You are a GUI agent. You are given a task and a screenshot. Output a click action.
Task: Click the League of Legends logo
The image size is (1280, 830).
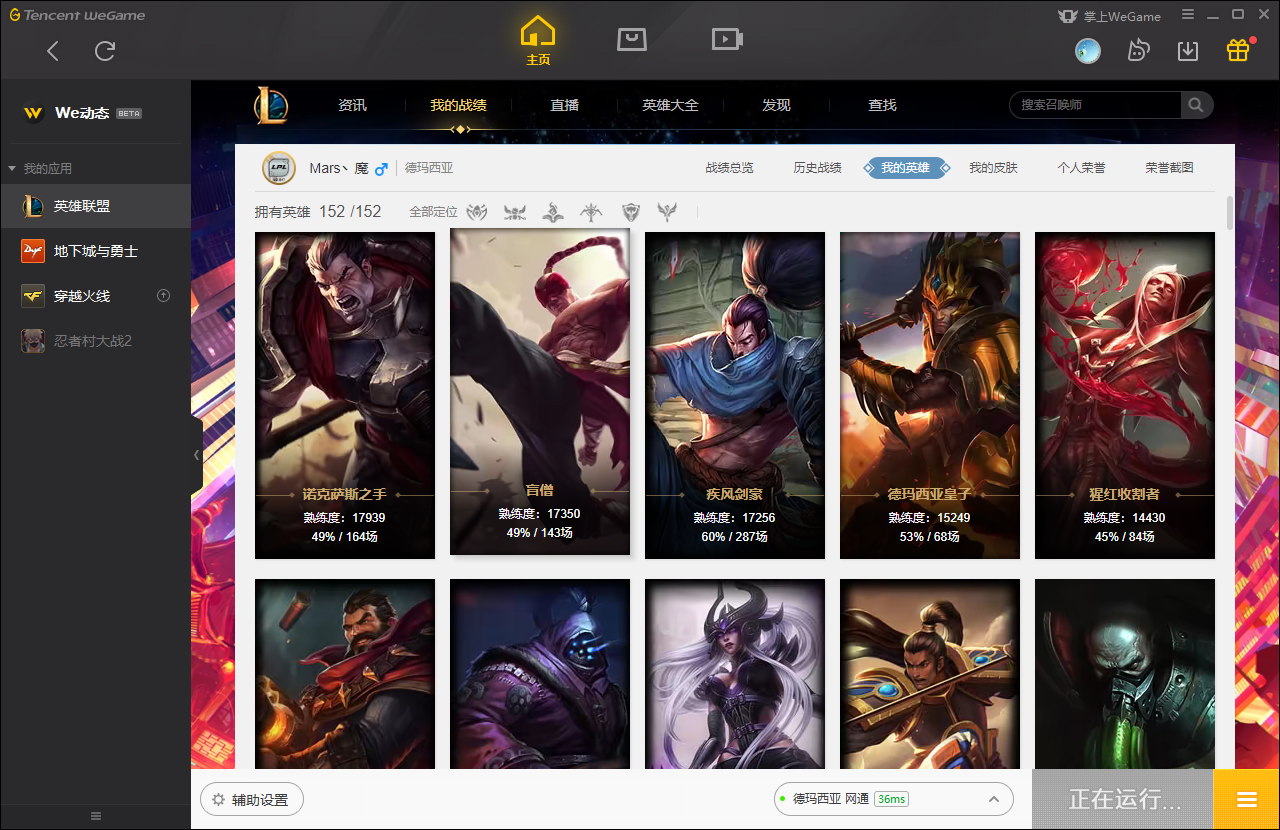270,105
